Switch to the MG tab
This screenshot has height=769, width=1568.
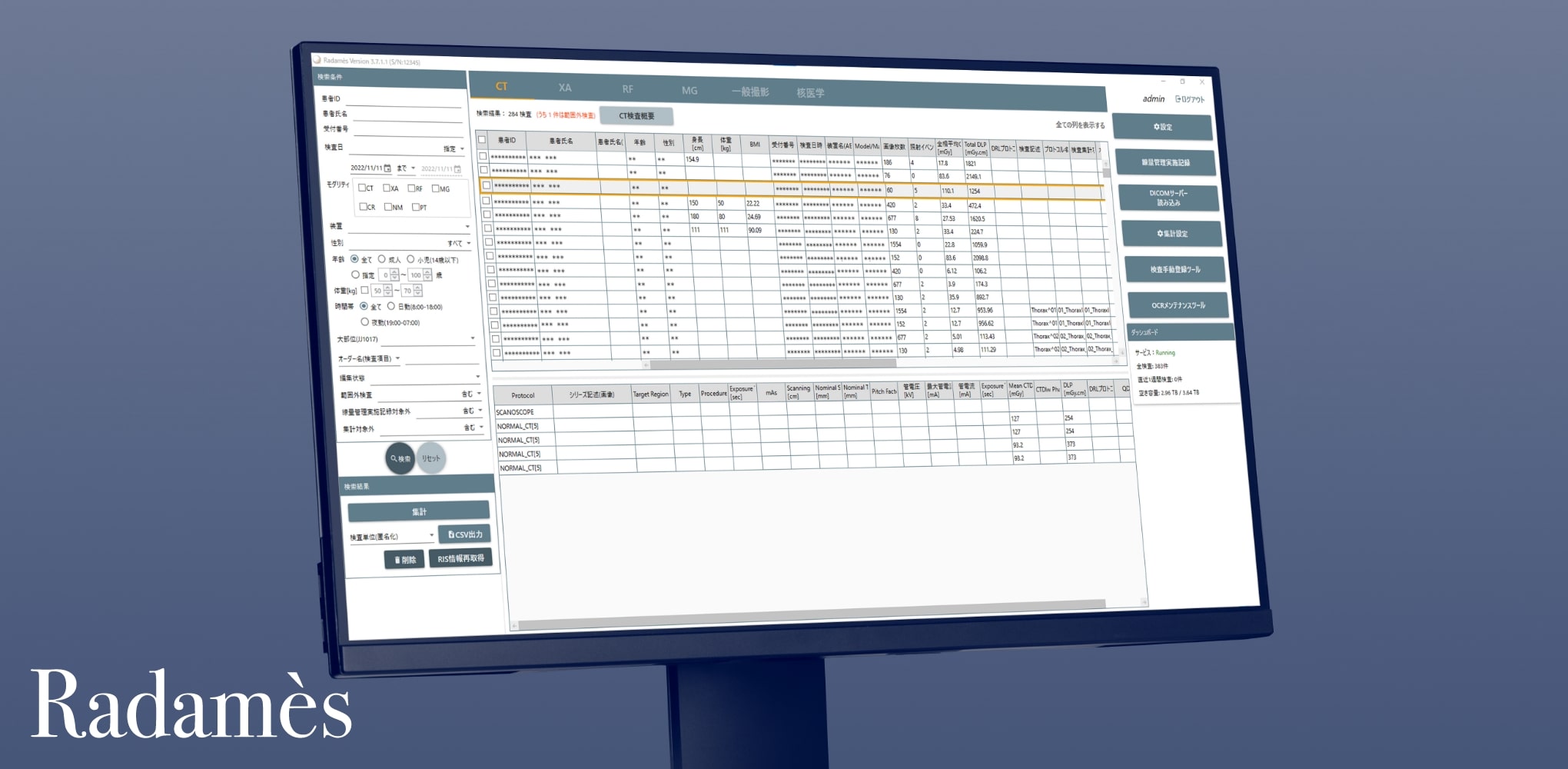(689, 91)
